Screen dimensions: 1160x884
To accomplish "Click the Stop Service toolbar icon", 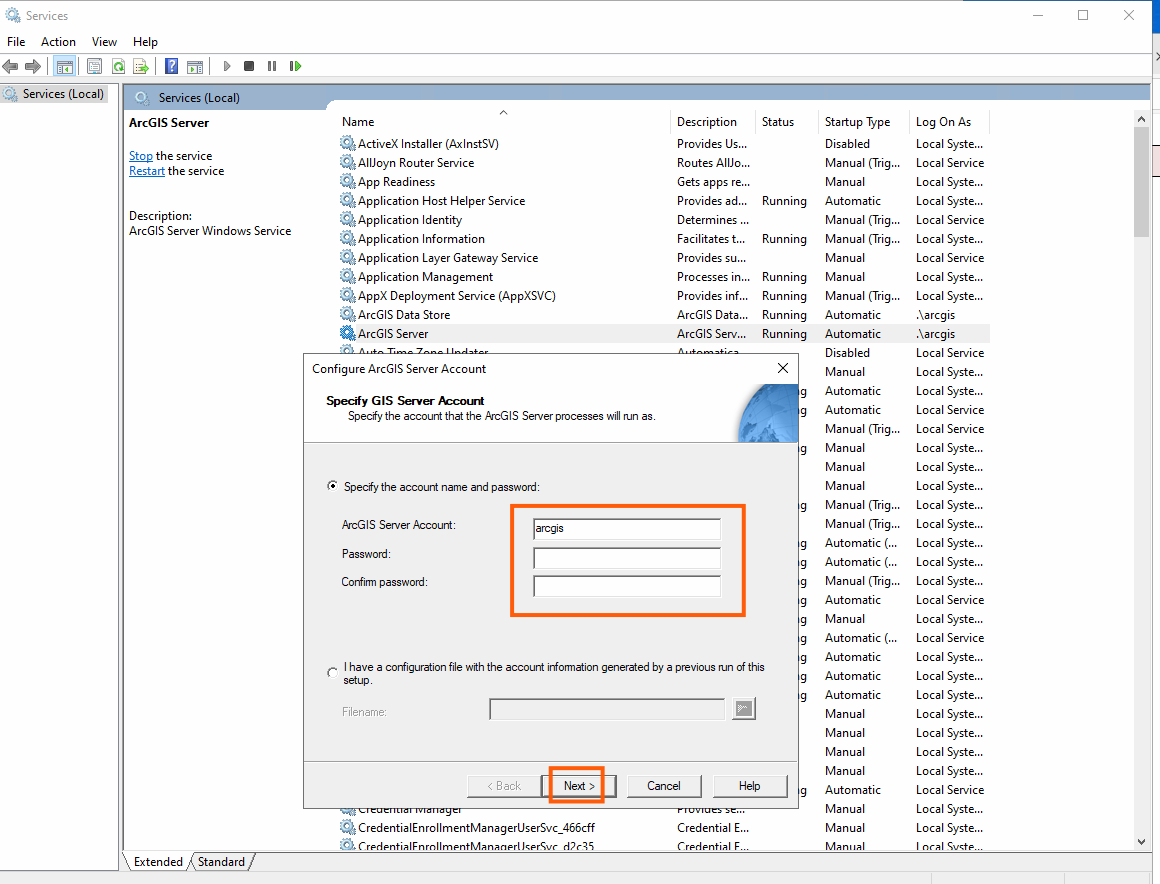I will click(x=249, y=67).
